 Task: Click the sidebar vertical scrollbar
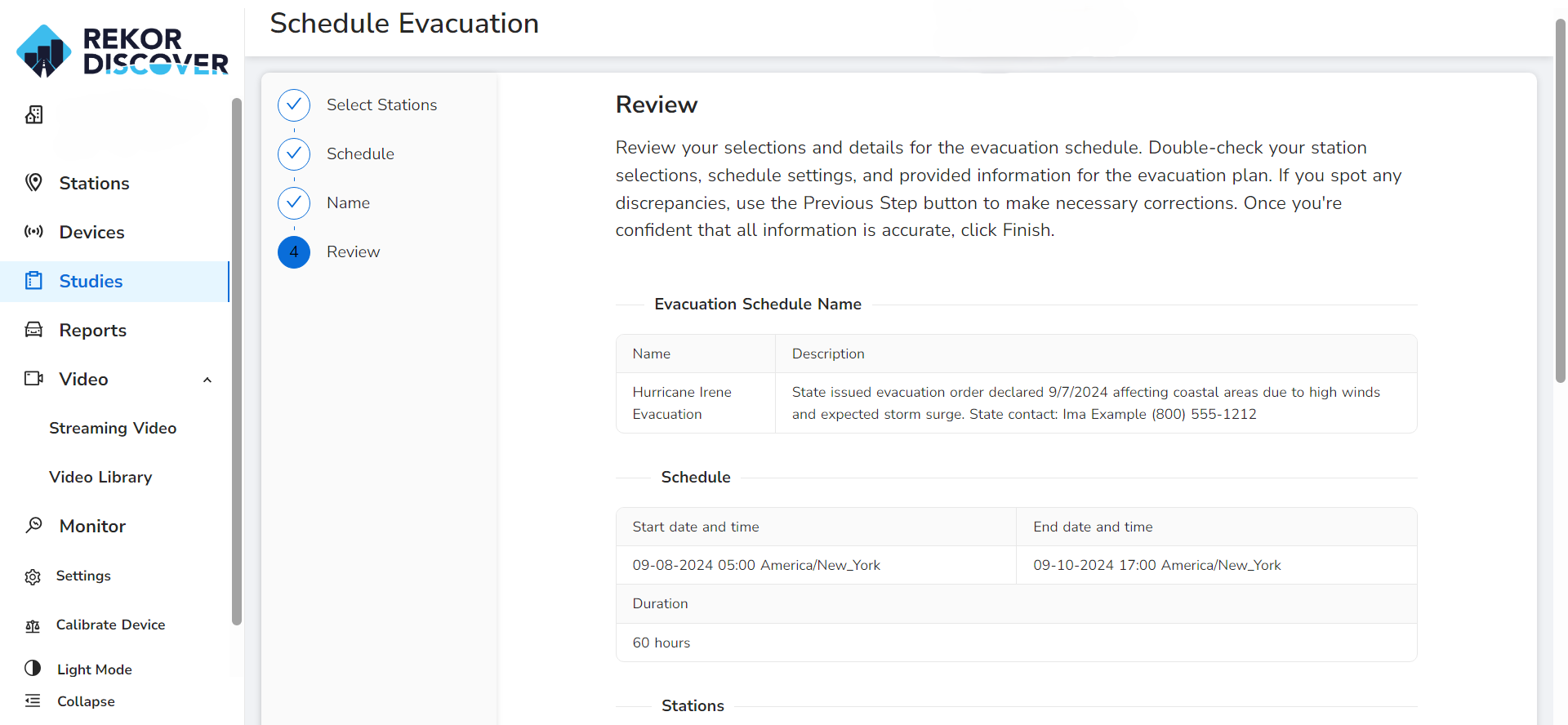tap(237, 361)
